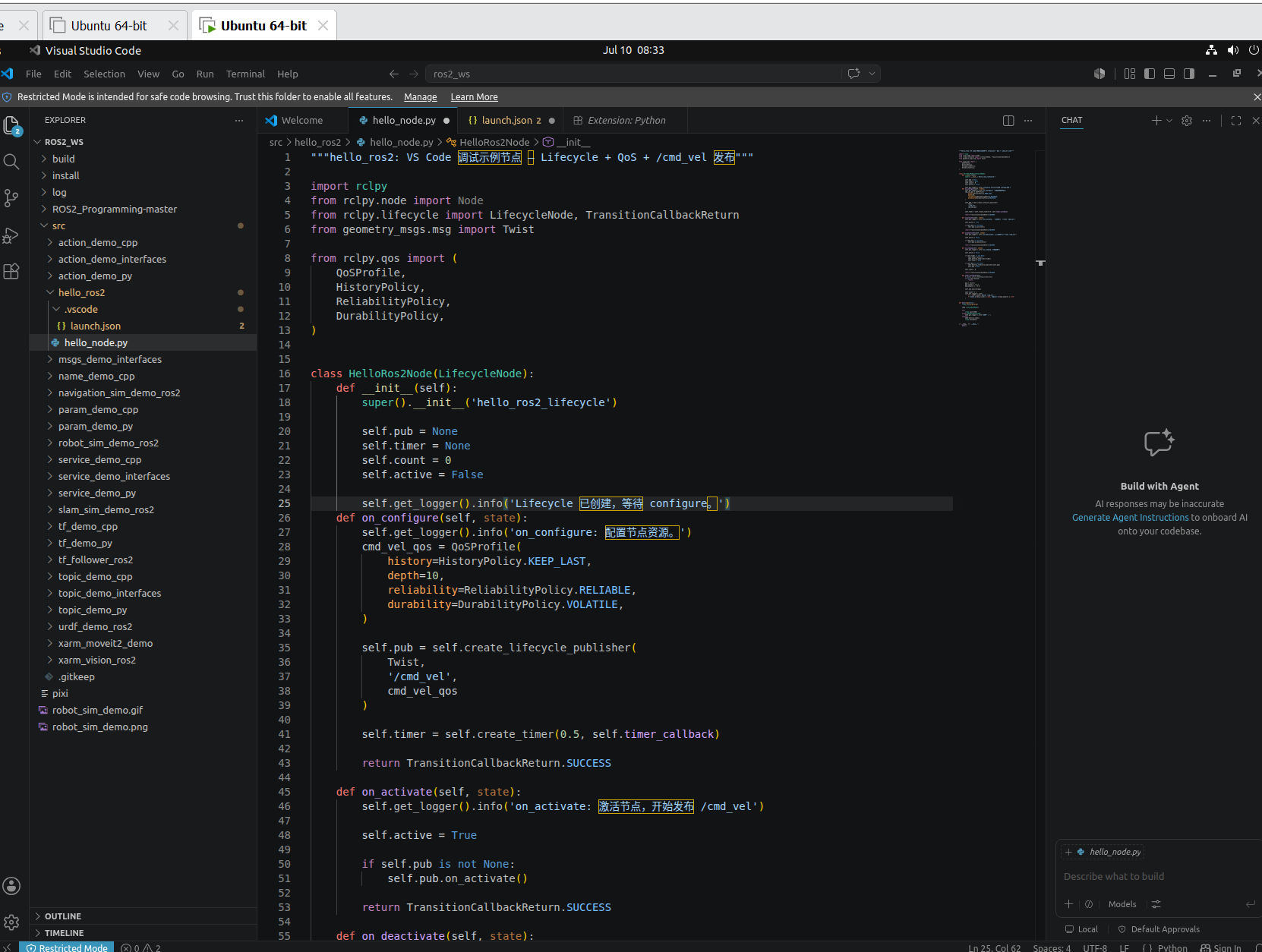Click the Manage gear icon
1262x952 pixels.
(x=11, y=922)
